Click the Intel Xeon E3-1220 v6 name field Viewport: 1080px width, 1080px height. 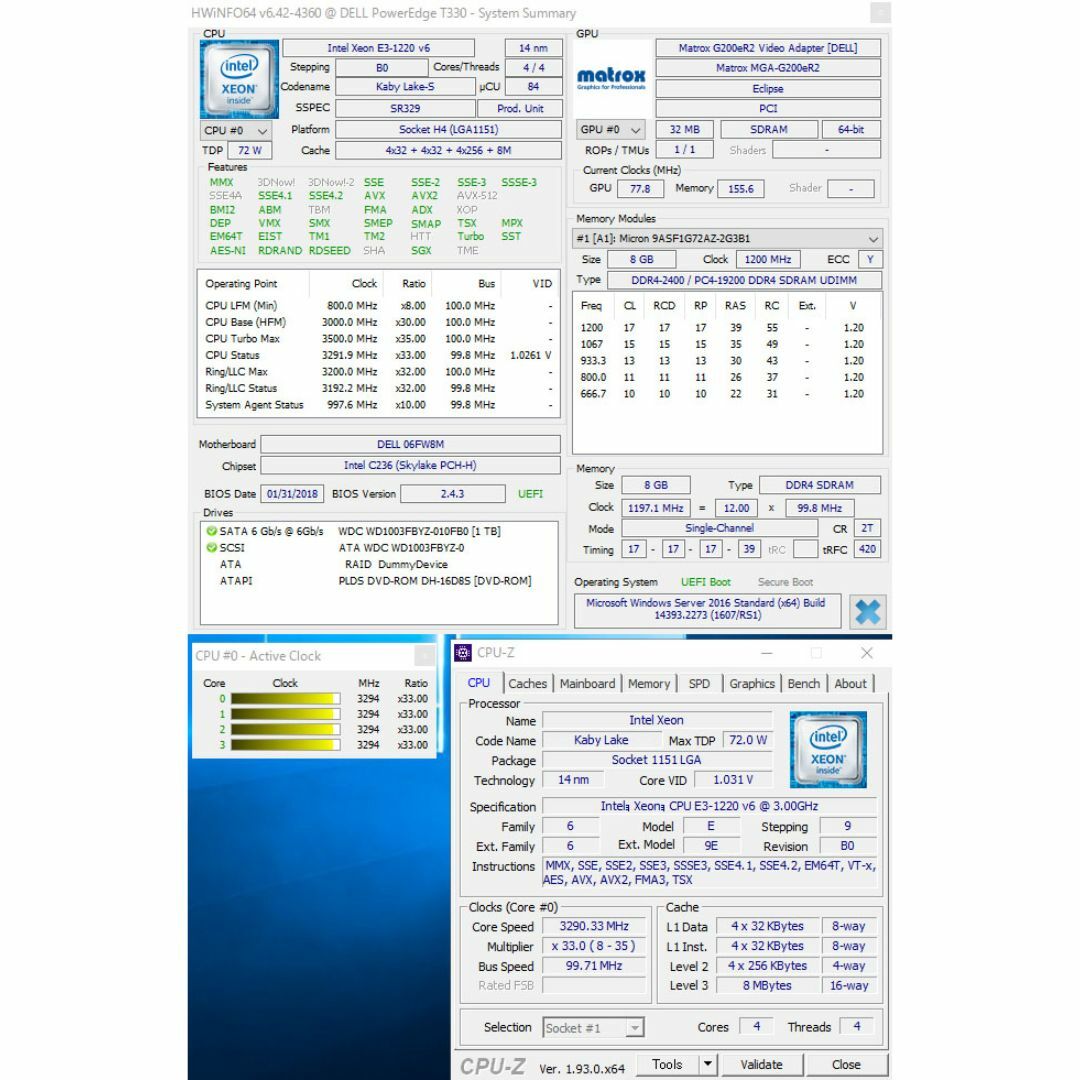[378, 48]
